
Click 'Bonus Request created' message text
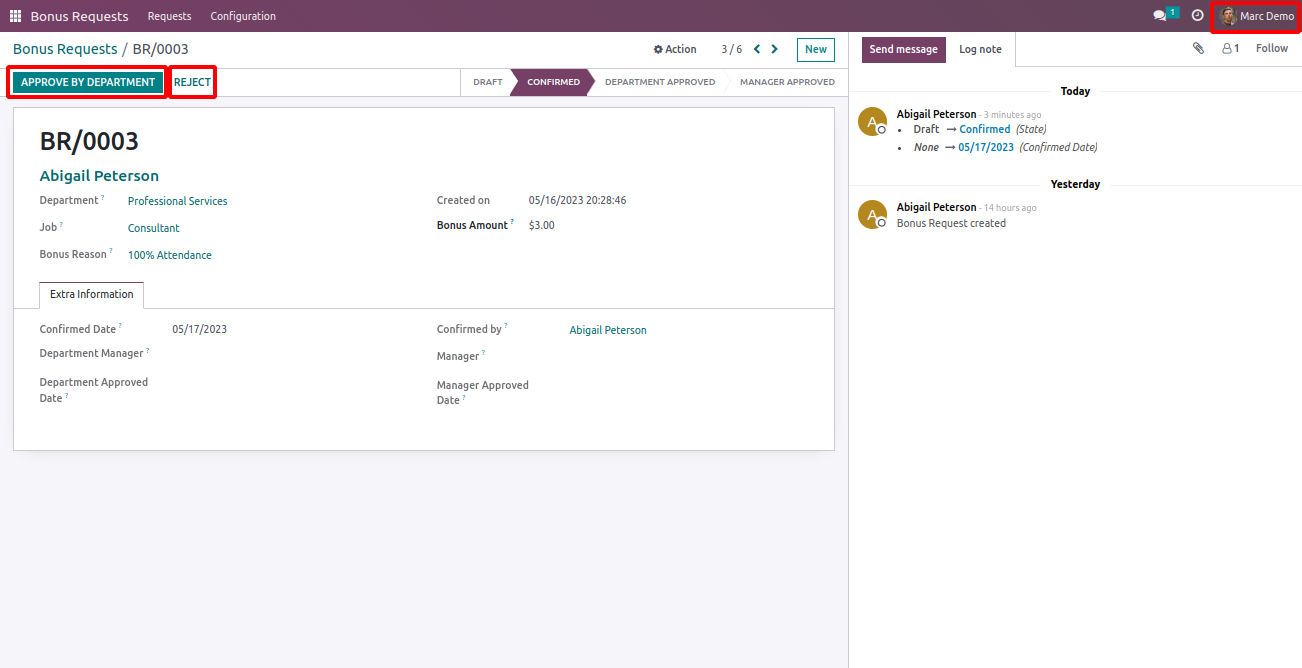(x=951, y=223)
